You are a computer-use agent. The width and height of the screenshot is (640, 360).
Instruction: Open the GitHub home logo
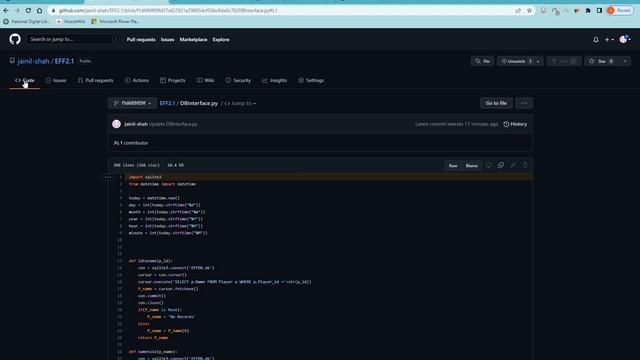click(15, 39)
